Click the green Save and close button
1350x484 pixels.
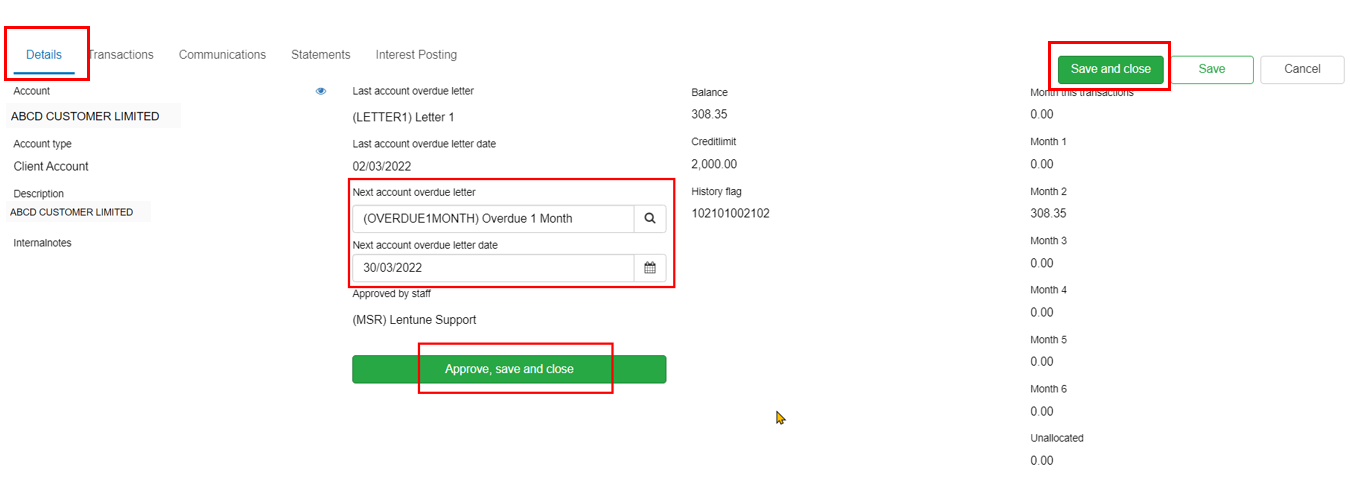coord(1111,69)
